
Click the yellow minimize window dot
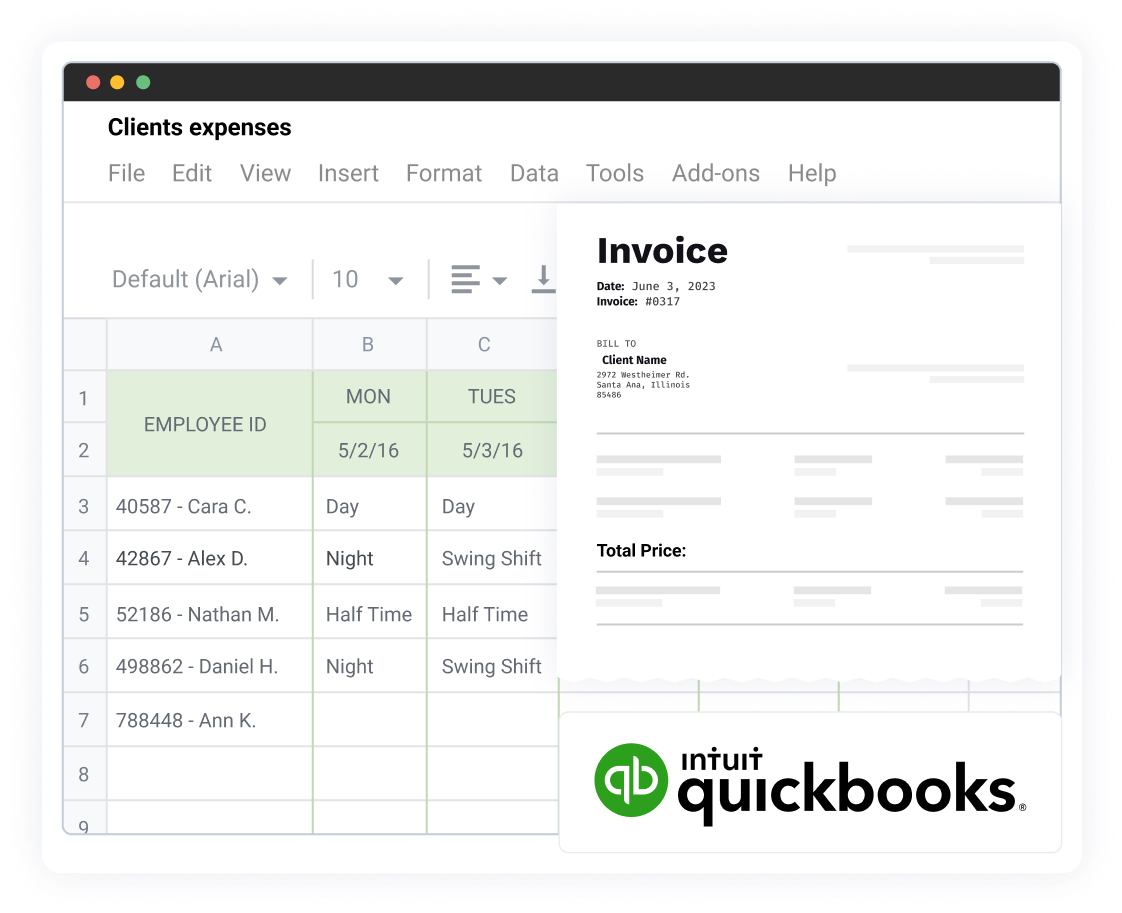tap(117, 82)
